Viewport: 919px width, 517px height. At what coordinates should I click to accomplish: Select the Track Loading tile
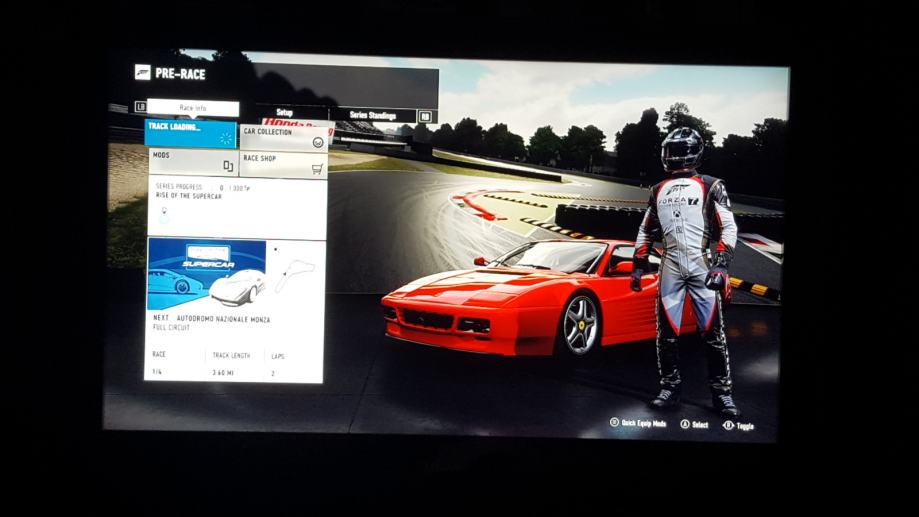(190, 134)
